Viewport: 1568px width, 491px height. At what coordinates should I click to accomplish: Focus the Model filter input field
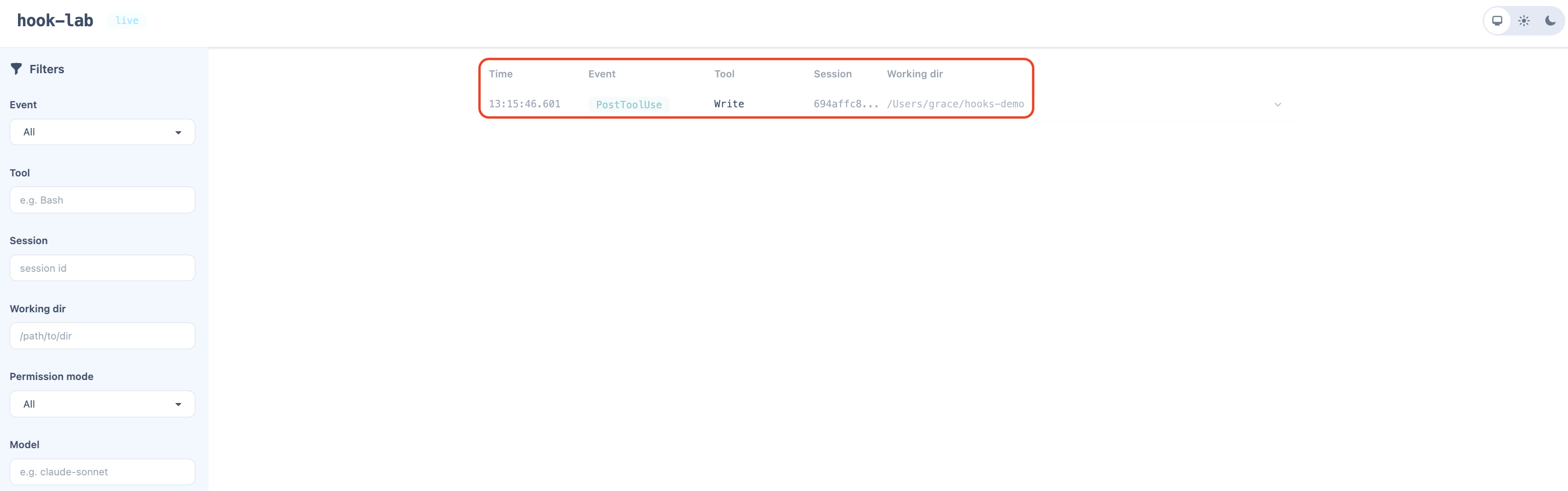click(102, 472)
